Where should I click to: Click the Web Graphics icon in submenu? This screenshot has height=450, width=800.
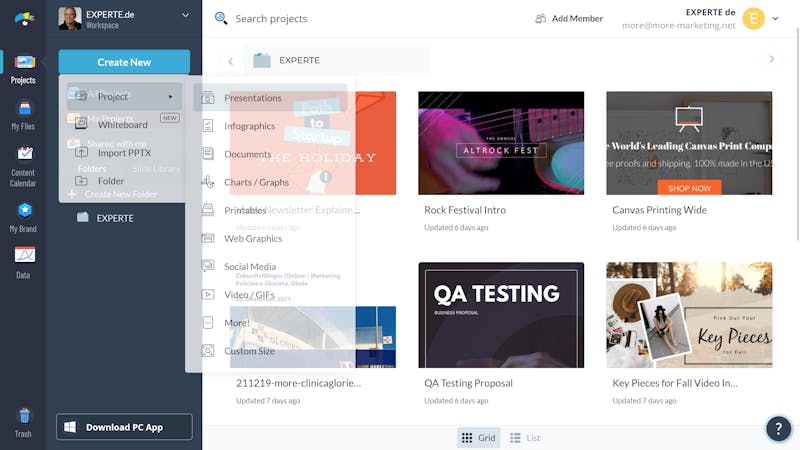[208, 238]
